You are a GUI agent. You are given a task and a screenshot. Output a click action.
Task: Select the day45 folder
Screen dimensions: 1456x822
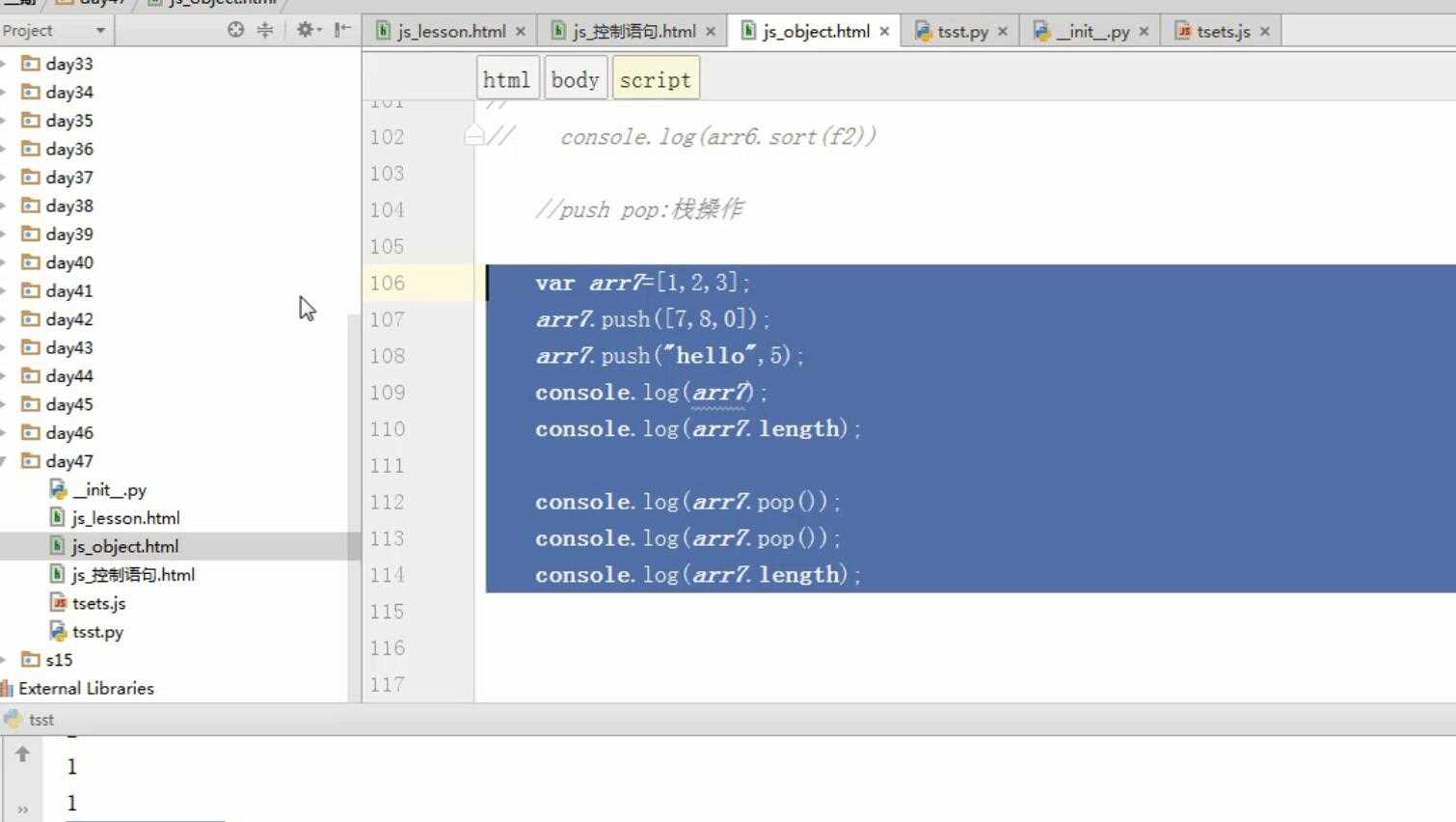click(68, 404)
